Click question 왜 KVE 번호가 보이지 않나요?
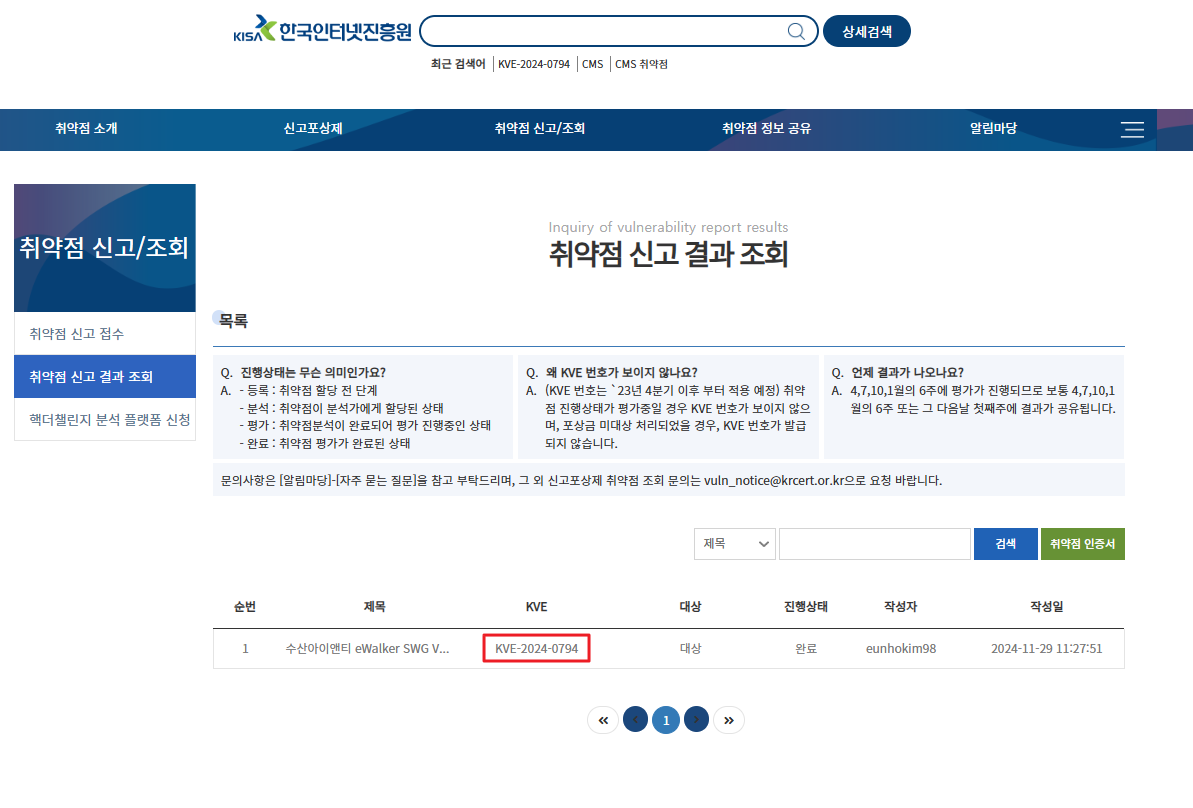 [x=621, y=372]
